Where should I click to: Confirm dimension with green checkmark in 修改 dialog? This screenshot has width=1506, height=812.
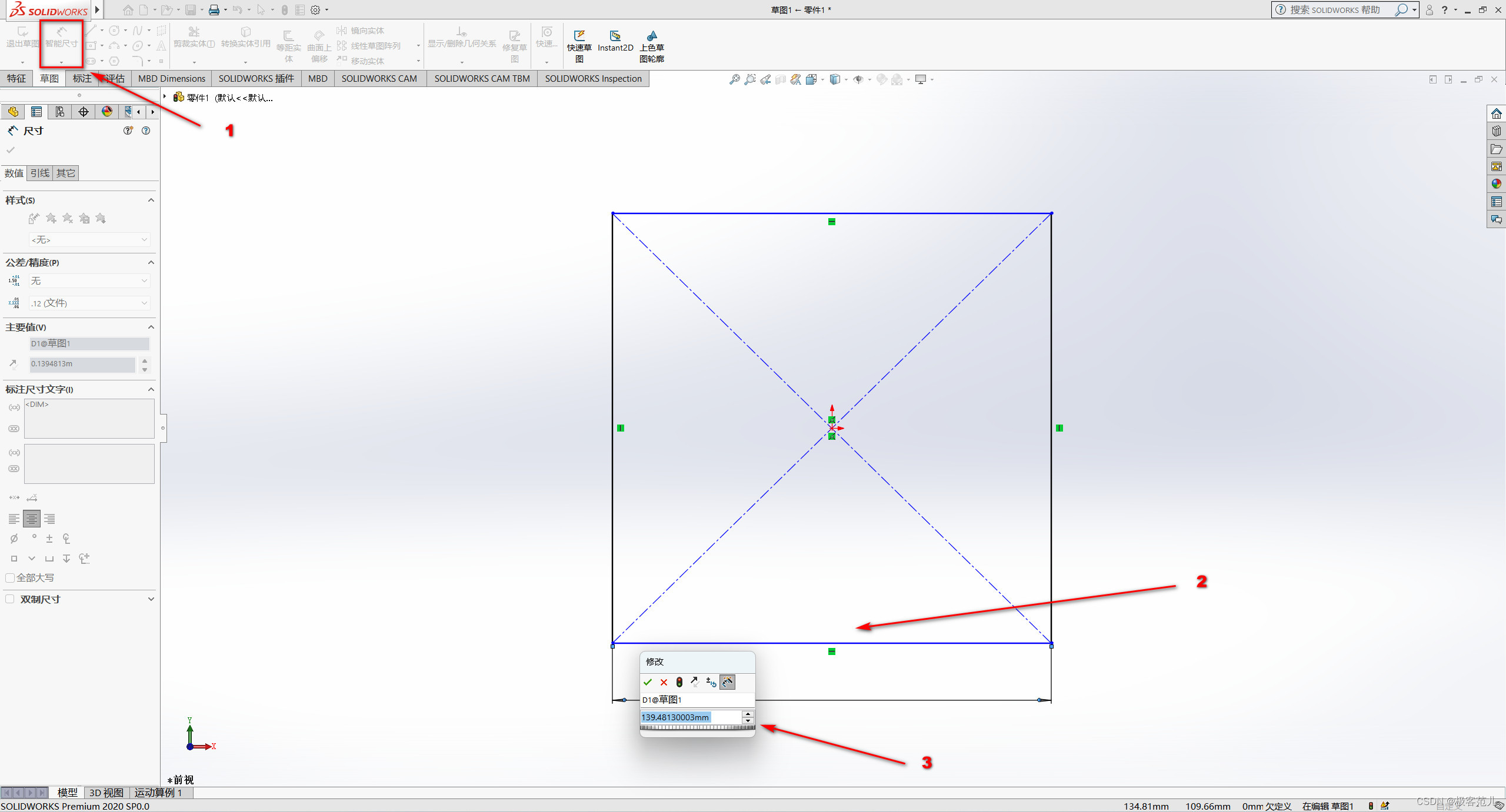648,682
